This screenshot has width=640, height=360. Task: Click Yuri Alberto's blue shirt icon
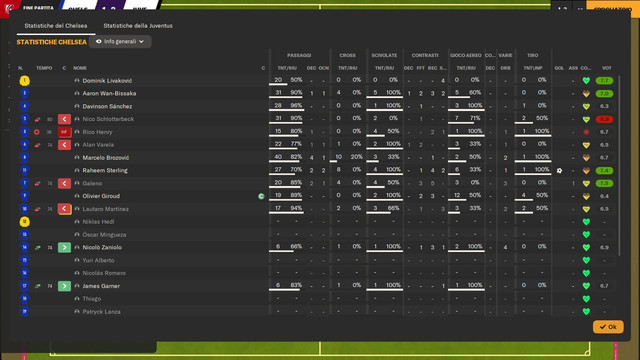[x=24, y=260]
